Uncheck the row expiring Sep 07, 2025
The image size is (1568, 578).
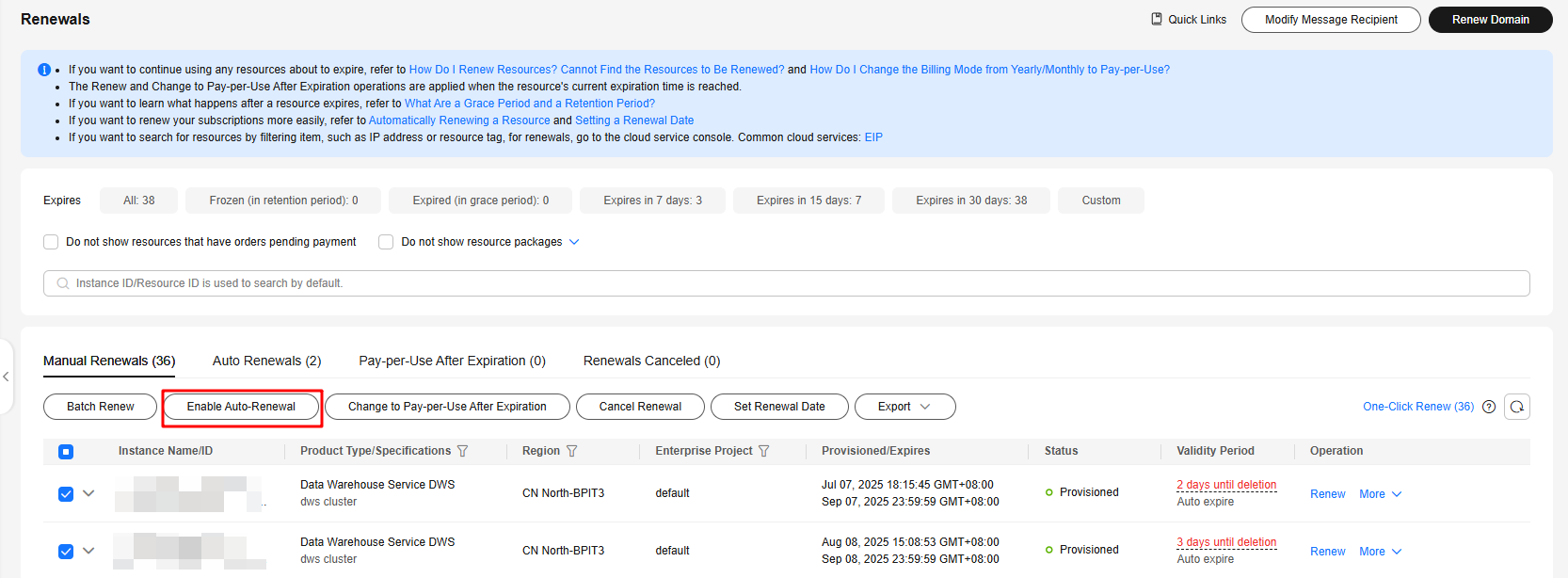pyautogui.click(x=66, y=493)
